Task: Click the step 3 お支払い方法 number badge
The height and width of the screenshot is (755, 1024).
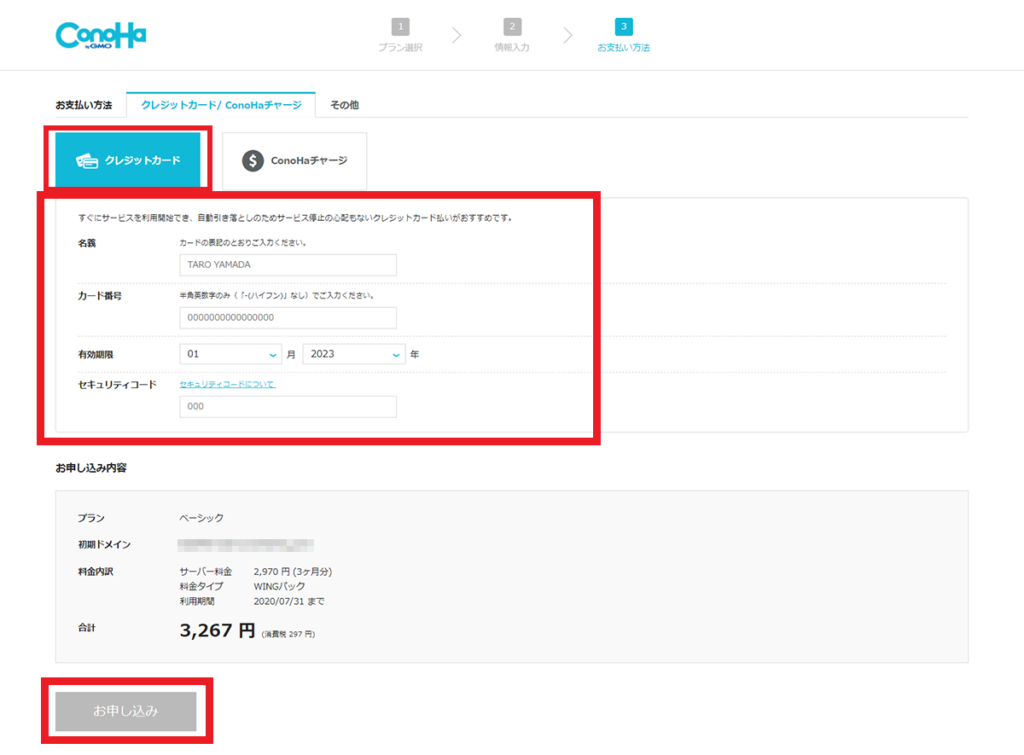Action: [624, 27]
